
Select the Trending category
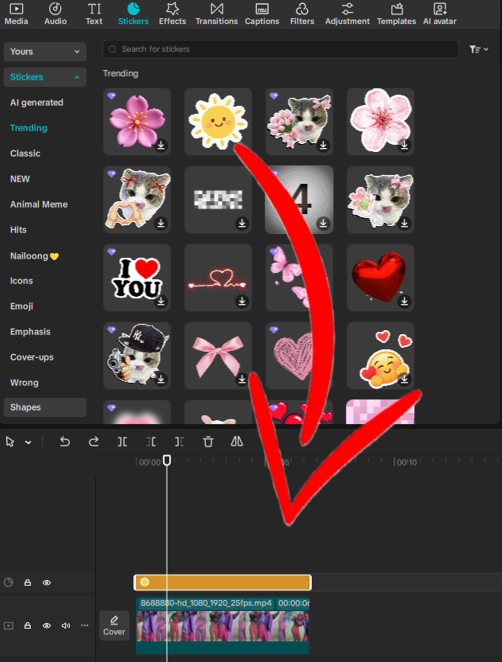point(29,128)
